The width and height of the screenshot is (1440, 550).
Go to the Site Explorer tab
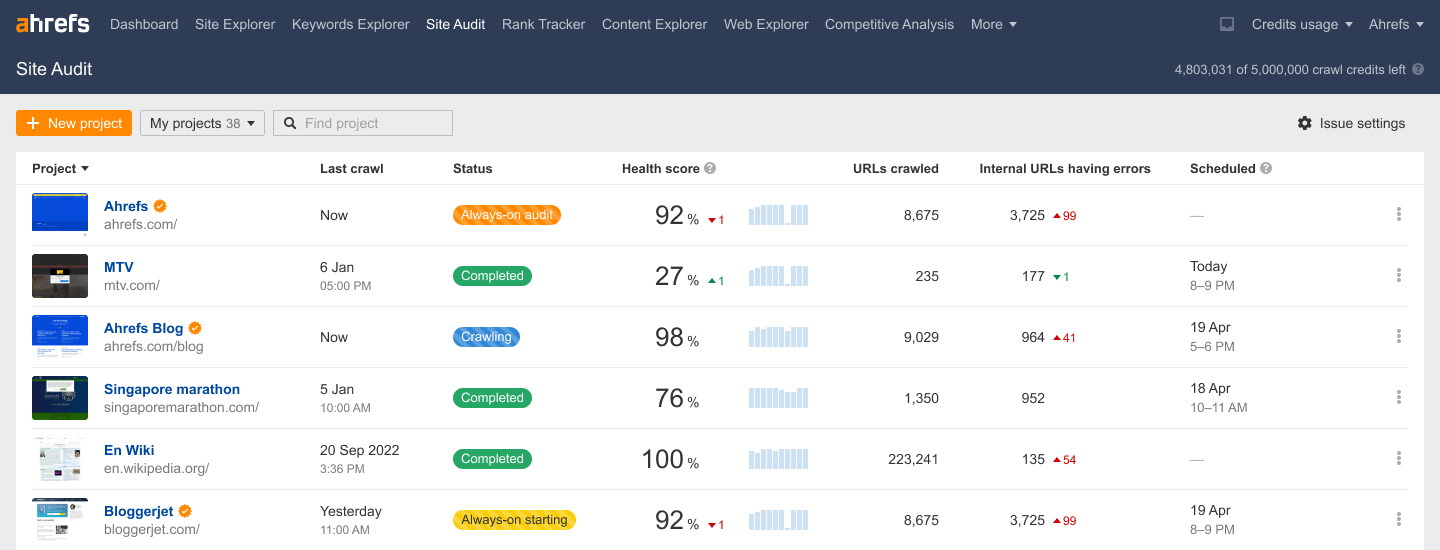(235, 24)
